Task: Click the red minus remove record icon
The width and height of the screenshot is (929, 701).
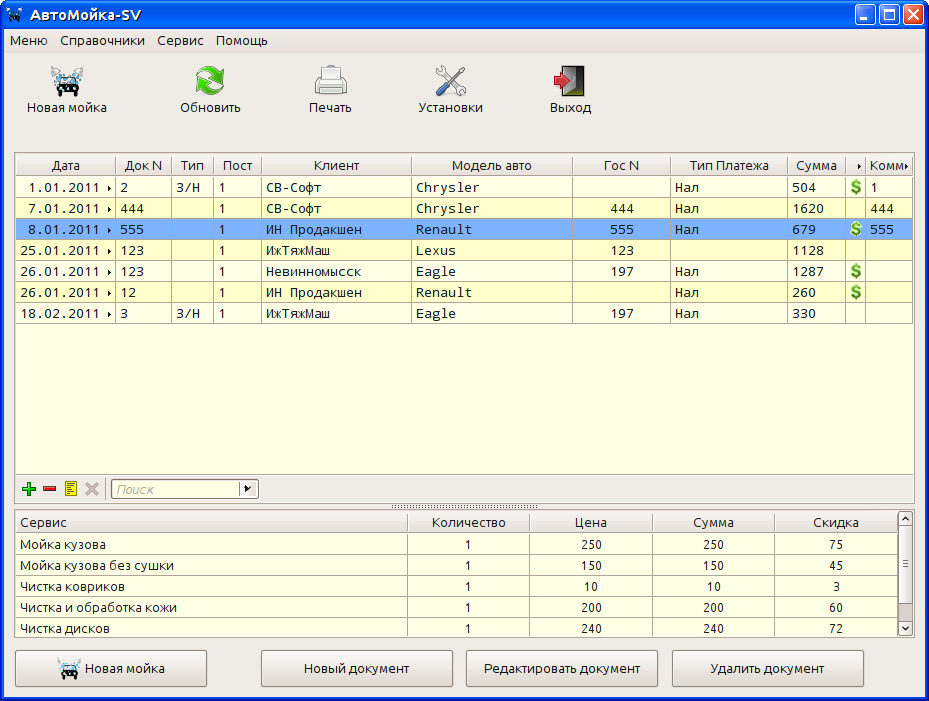Action: tap(50, 489)
